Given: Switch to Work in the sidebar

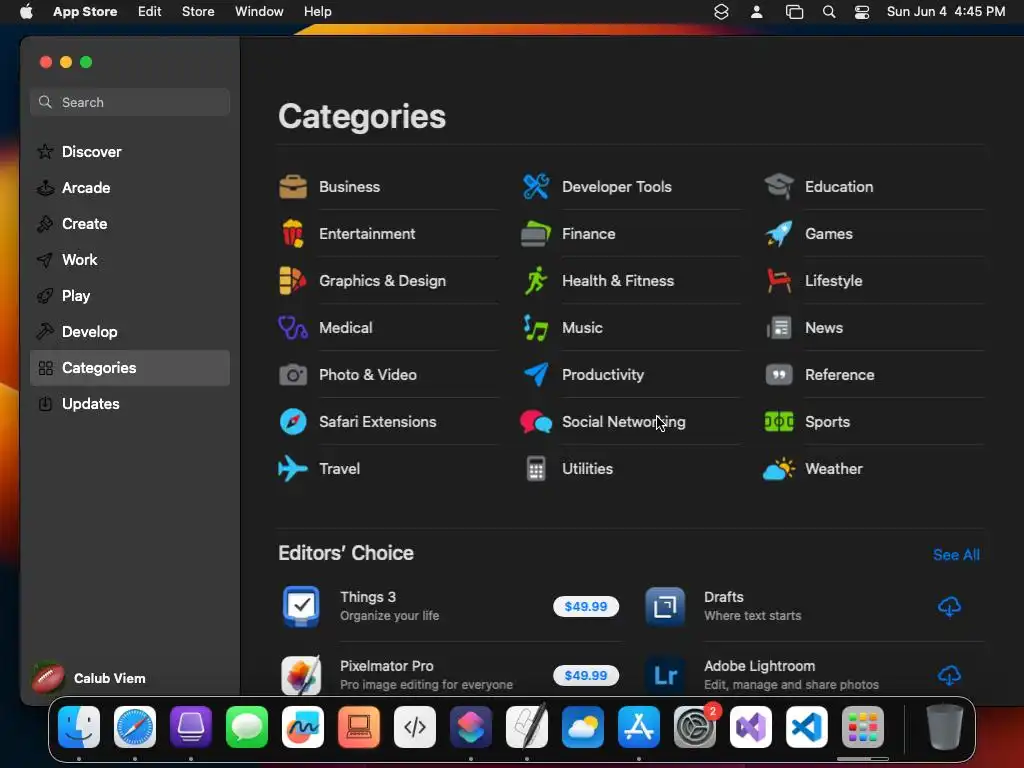Looking at the screenshot, I should 130,260.
